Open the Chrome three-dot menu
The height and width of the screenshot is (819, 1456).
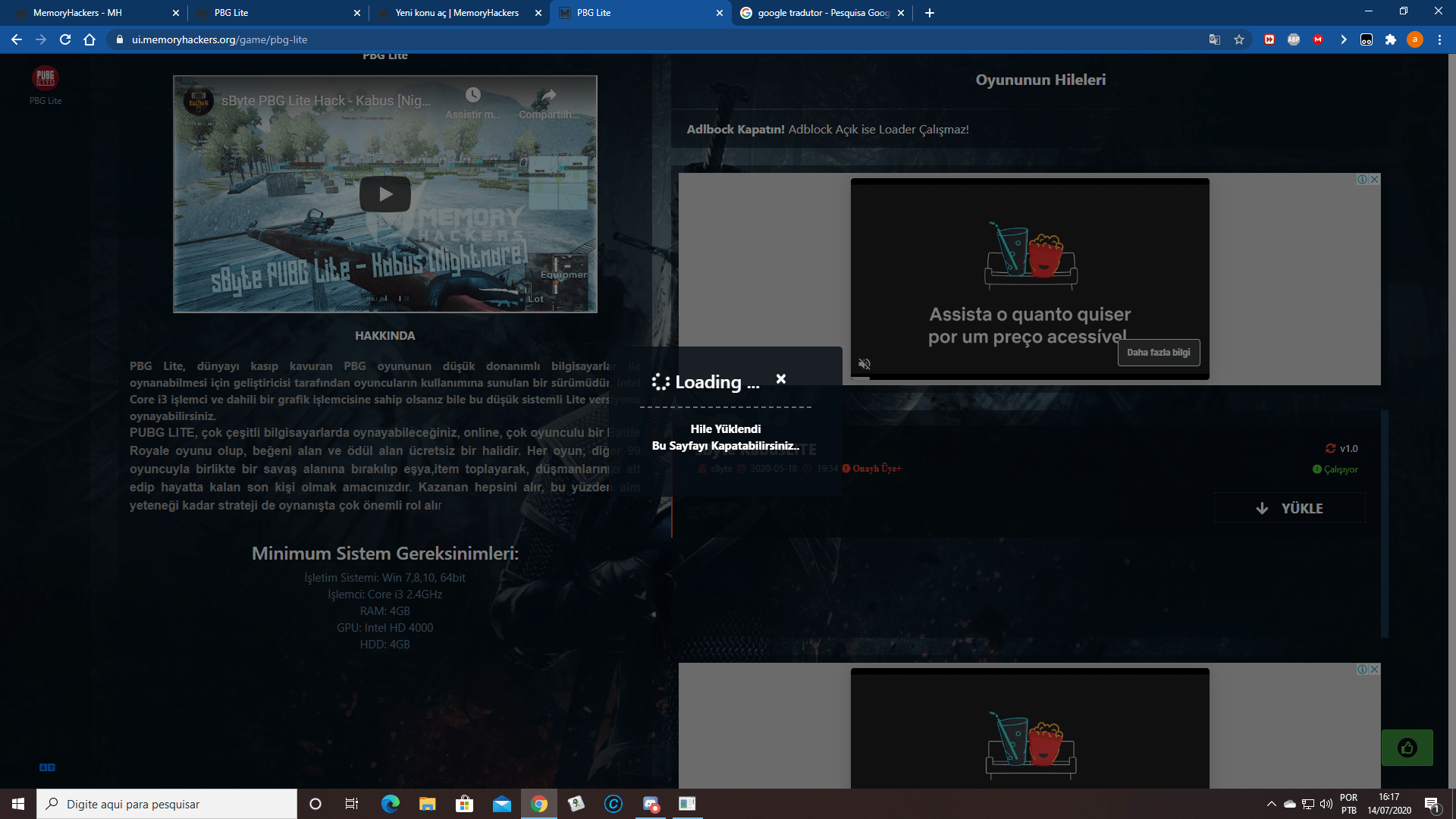pos(1439,39)
